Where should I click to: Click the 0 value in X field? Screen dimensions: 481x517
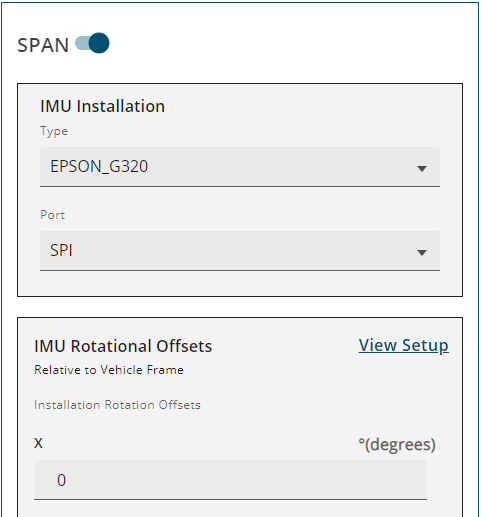(x=61, y=480)
